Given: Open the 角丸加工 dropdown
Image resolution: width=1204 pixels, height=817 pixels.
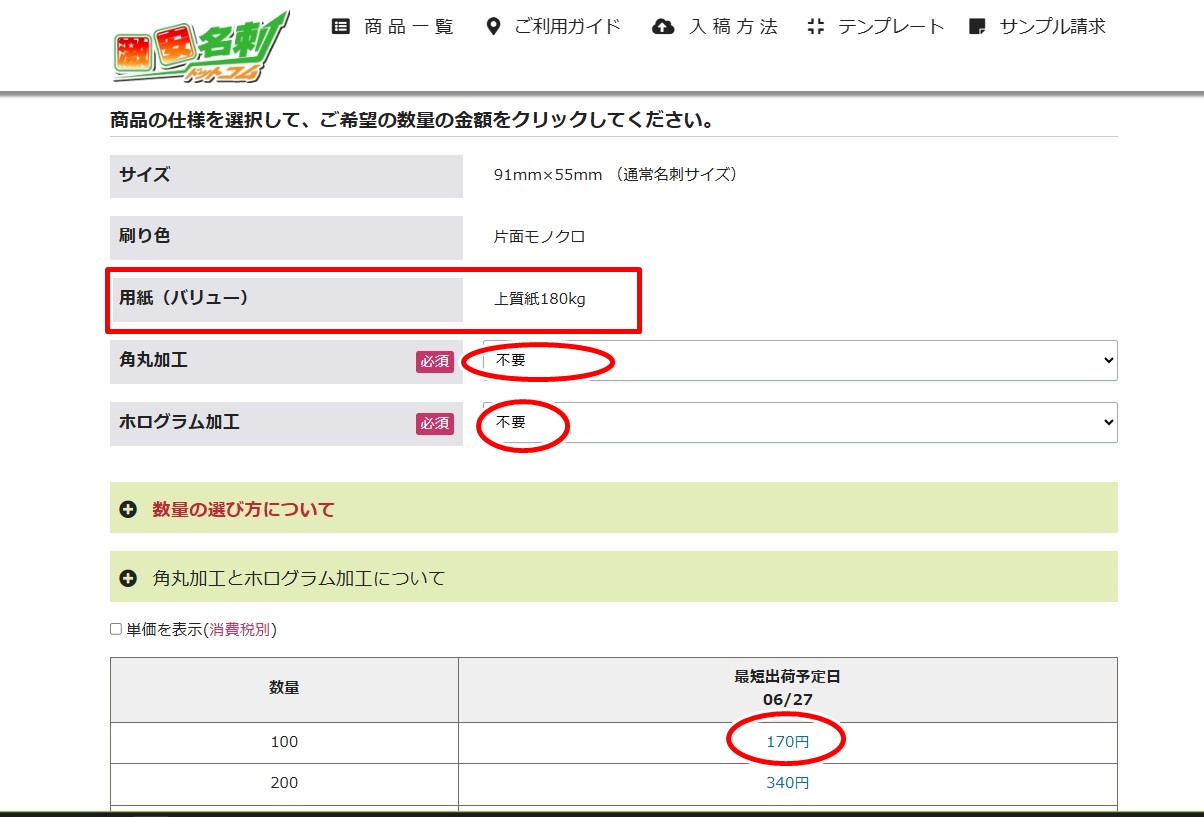Looking at the screenshot, I should click(800, 361).
